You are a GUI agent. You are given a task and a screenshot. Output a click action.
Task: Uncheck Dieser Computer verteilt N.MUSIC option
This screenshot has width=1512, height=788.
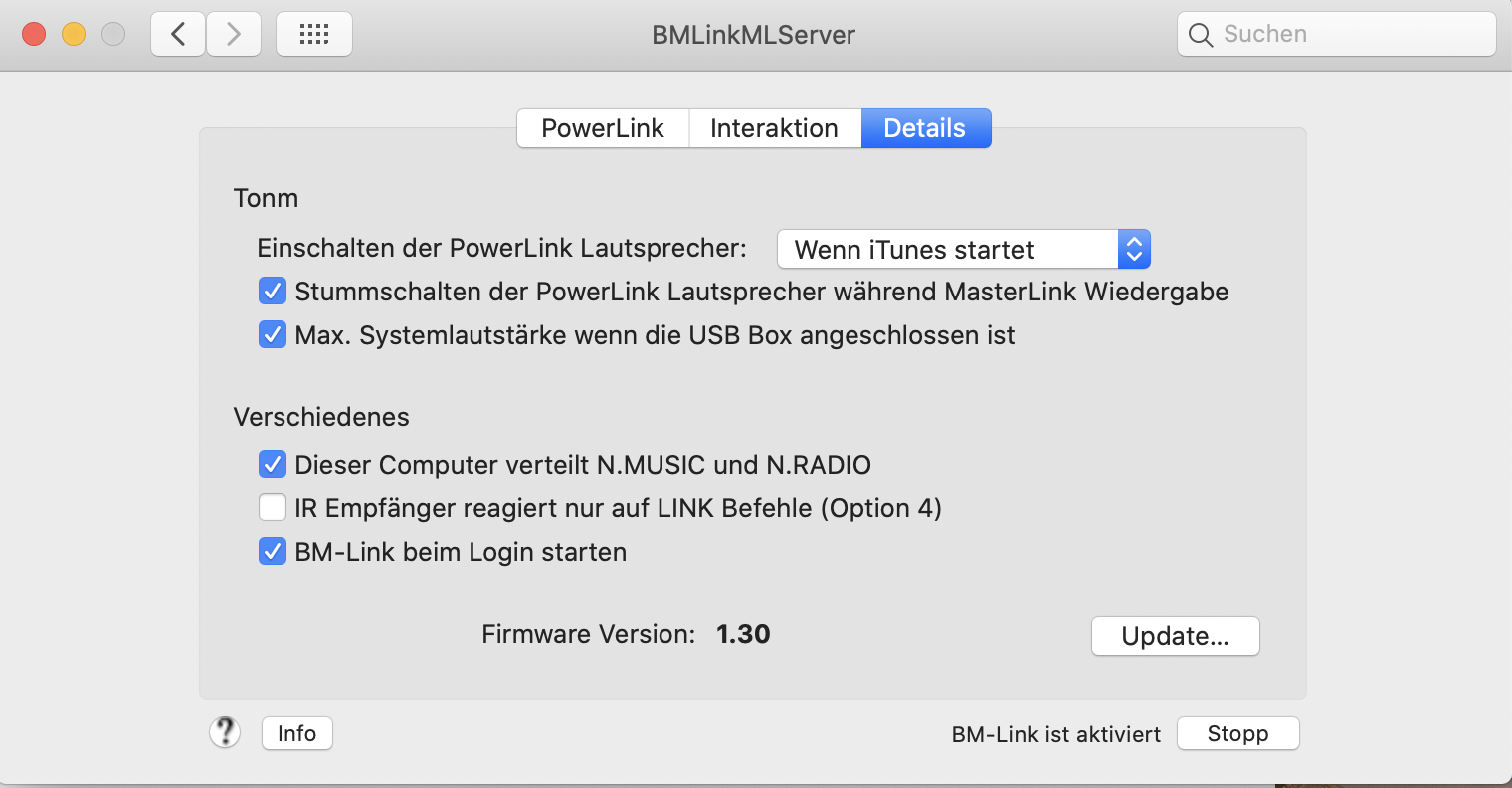click(x=273, y=465)
